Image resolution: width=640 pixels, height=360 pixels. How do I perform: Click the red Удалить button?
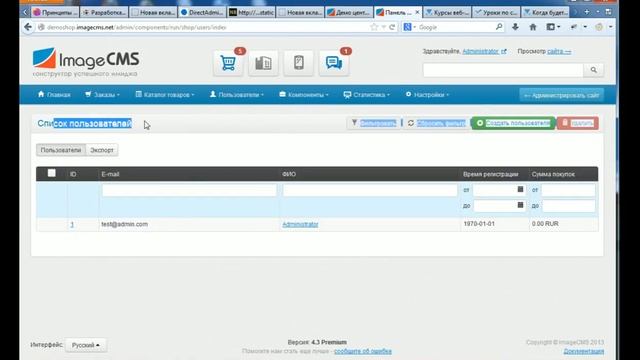click(x=578, y=123)
